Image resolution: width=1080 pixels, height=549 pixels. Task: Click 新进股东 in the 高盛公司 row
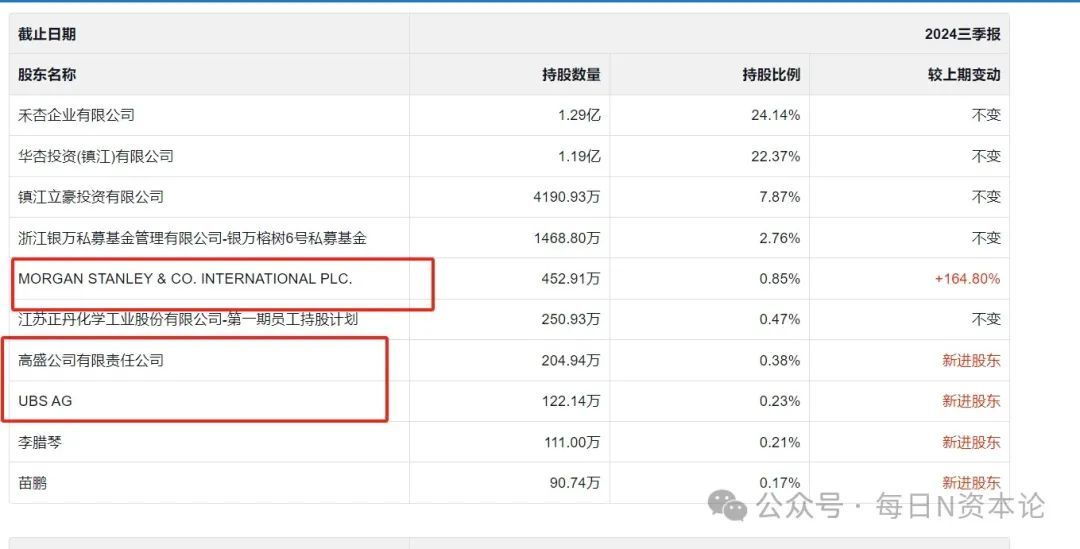(971, 360)
